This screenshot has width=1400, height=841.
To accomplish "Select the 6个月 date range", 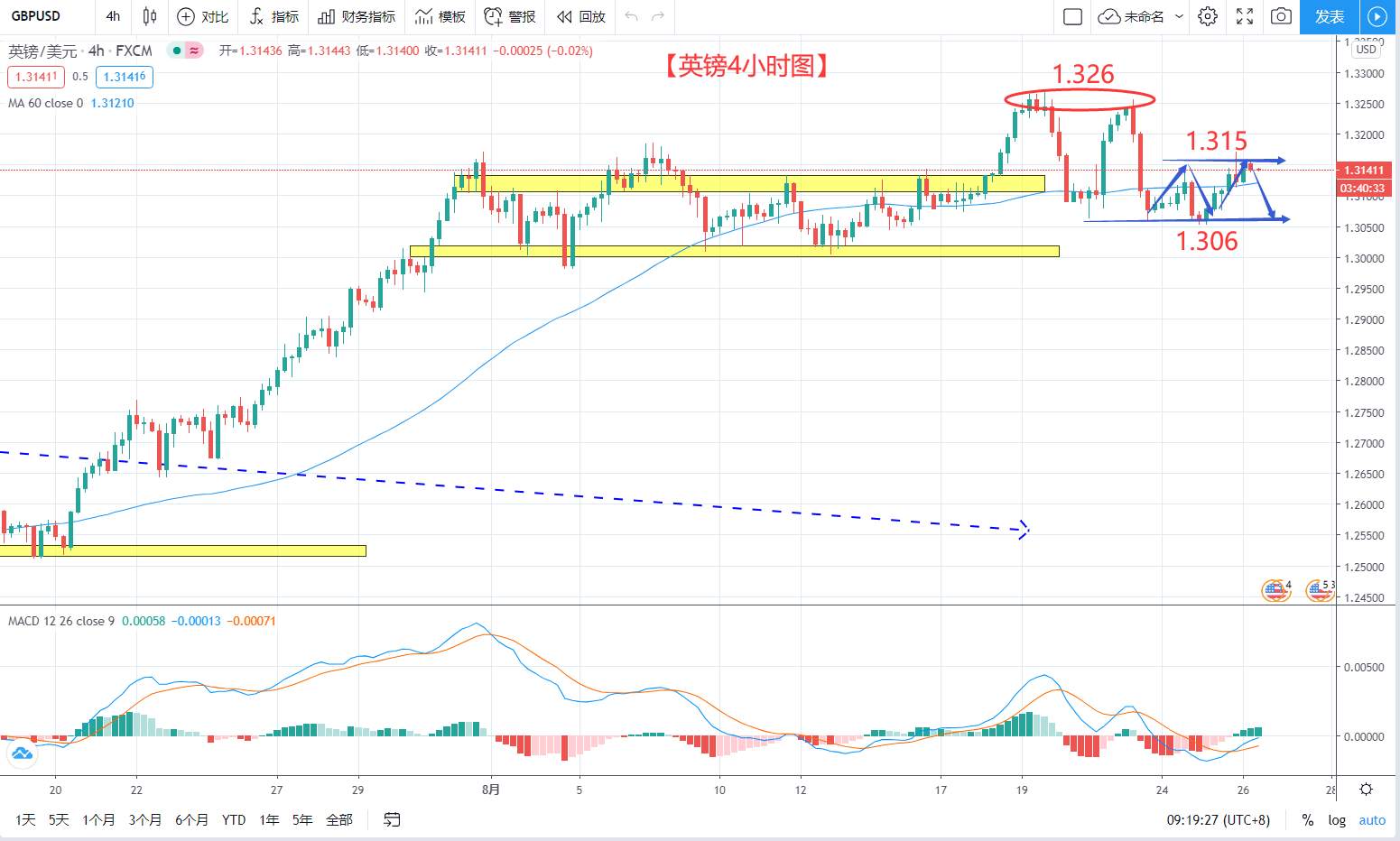I will 192,819.
